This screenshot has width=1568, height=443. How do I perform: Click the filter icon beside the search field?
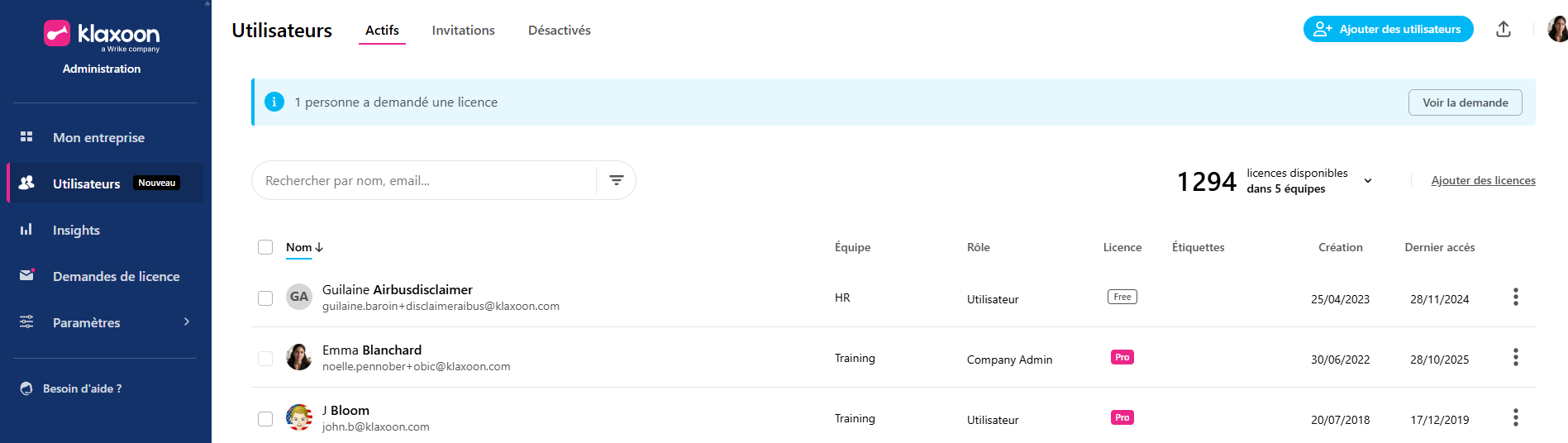[616, 180]
